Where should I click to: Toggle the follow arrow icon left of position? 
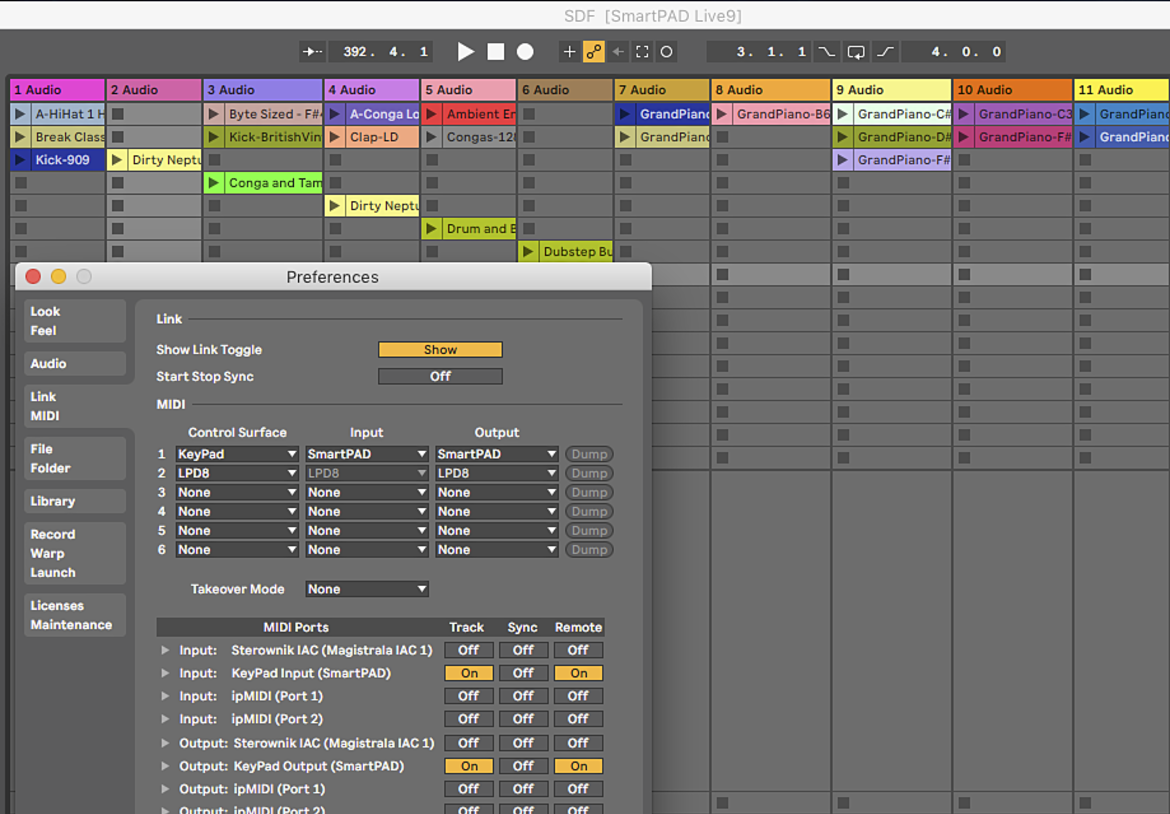point(312,51)
